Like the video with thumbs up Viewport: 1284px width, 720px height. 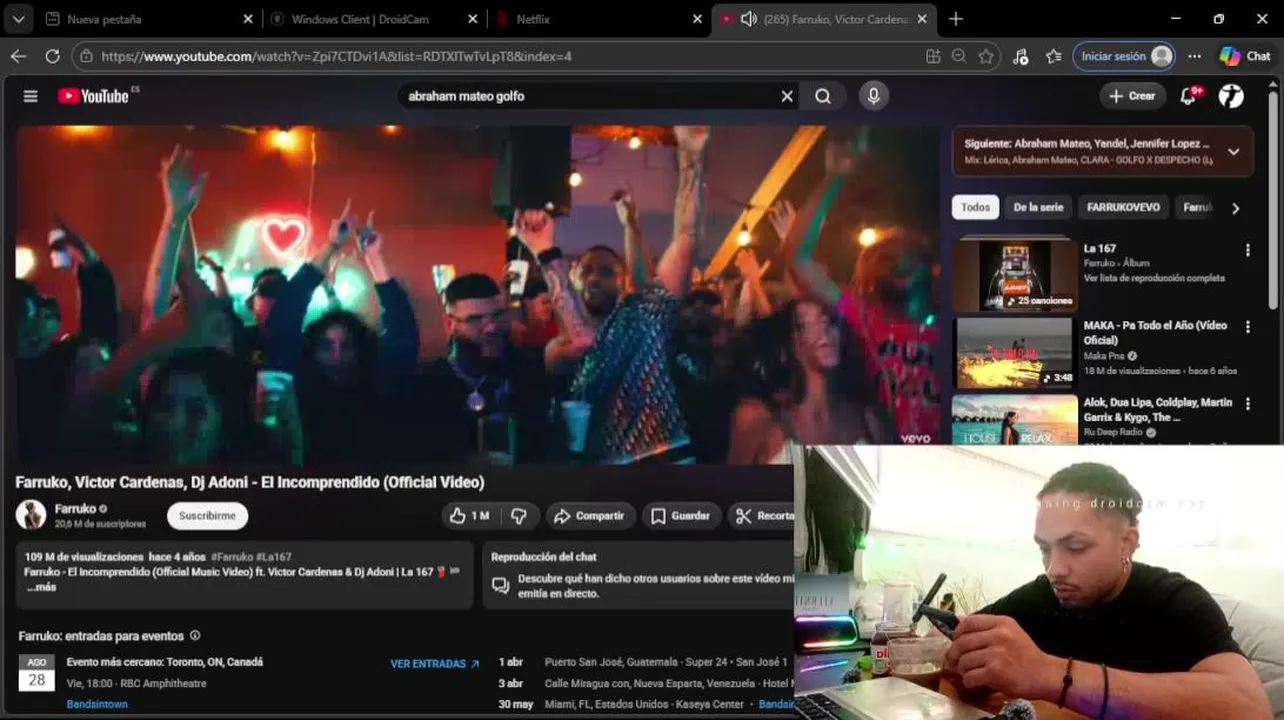(x=468, y=516)
